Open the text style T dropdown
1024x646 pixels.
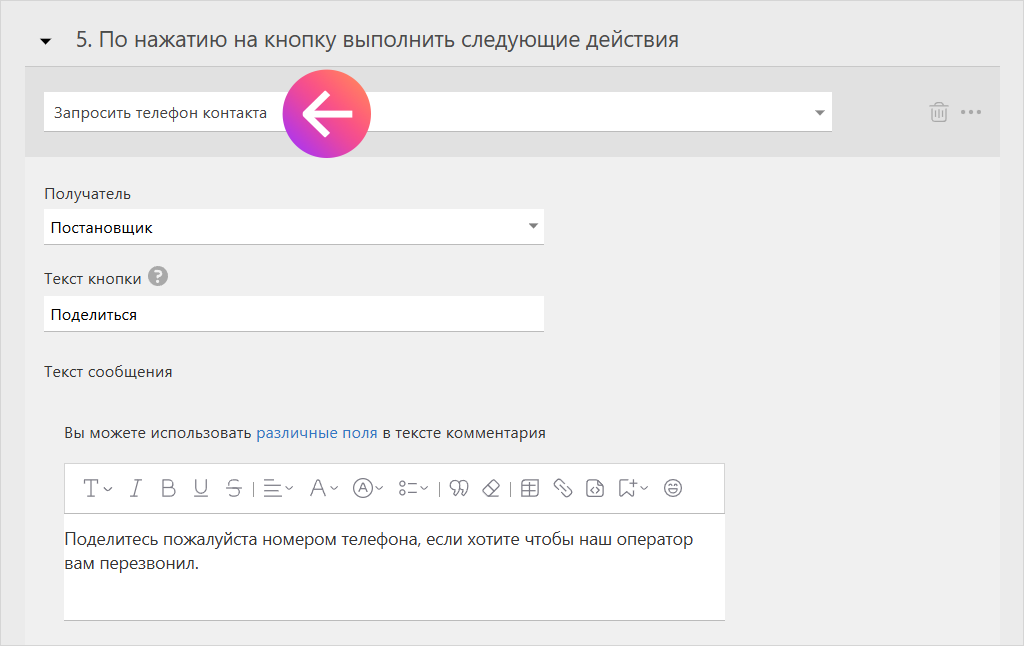pyautogui.click(x=97, y=488)
